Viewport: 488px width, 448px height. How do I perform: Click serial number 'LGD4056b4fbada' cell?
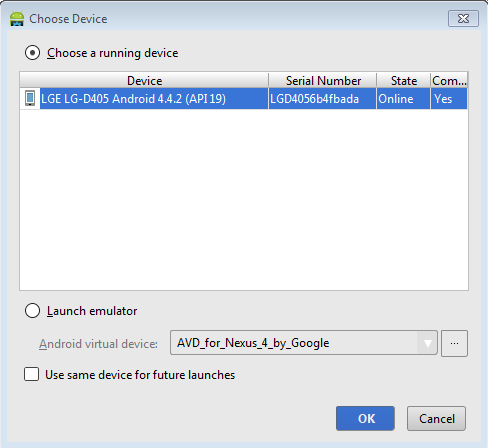(322, 99)
